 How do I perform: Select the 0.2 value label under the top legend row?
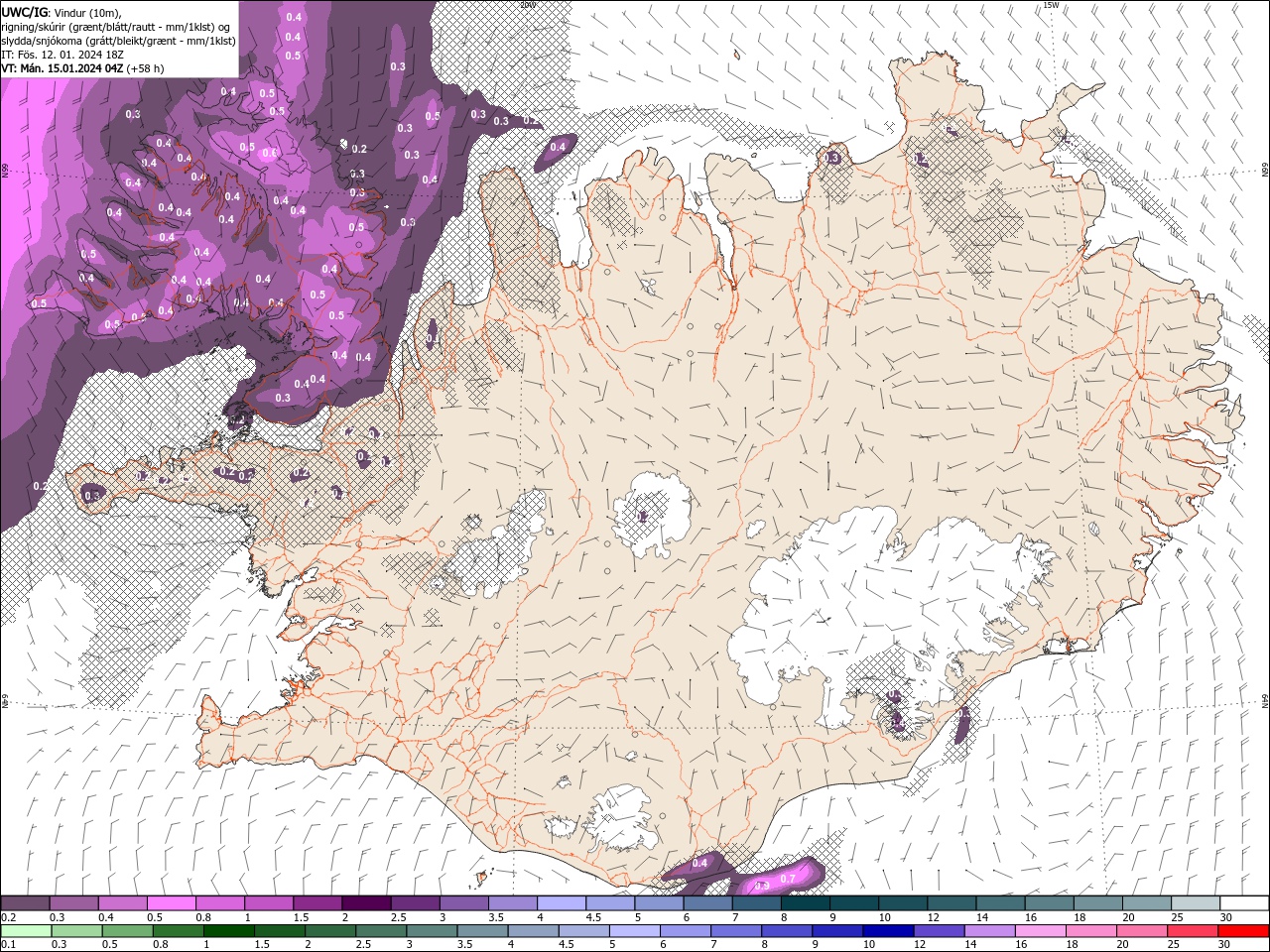click(8, 917)
